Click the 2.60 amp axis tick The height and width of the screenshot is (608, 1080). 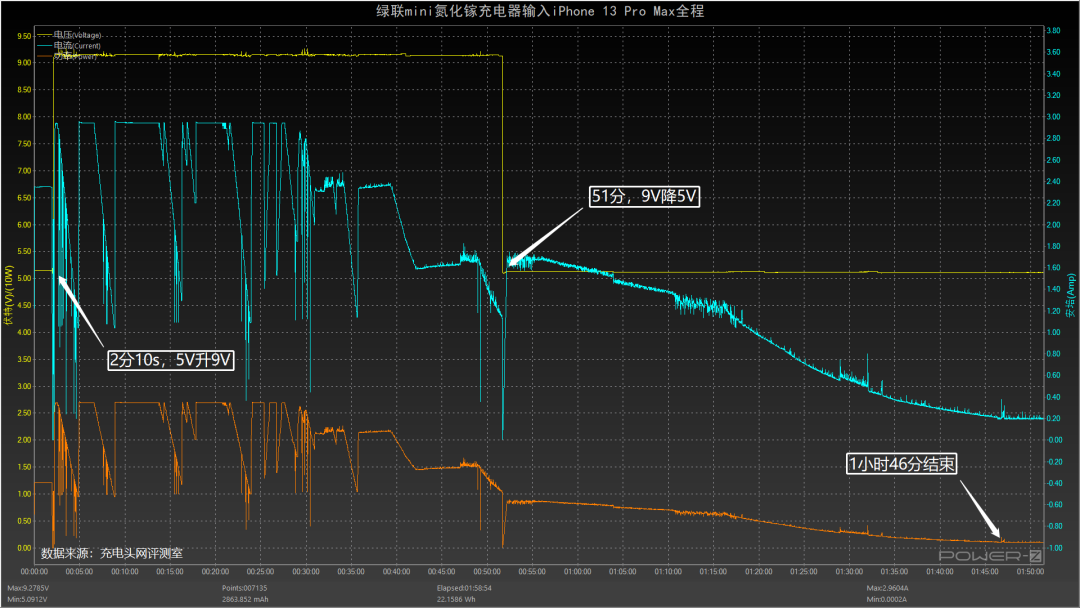pyautogui.click(x=1053, y=160)
